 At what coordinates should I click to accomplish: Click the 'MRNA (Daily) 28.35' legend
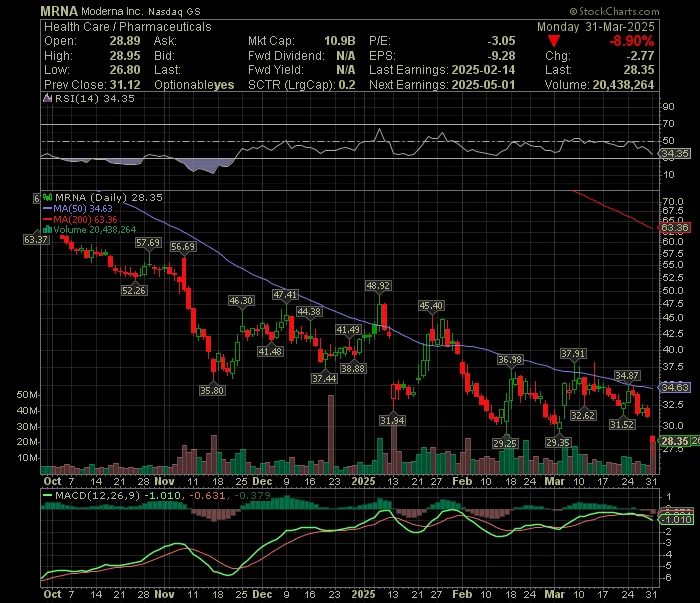(x=109, y=197)
